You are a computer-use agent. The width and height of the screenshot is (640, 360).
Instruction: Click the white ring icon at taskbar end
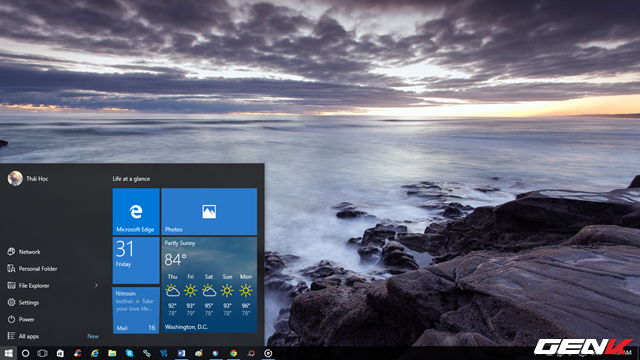tap(268, 353)
